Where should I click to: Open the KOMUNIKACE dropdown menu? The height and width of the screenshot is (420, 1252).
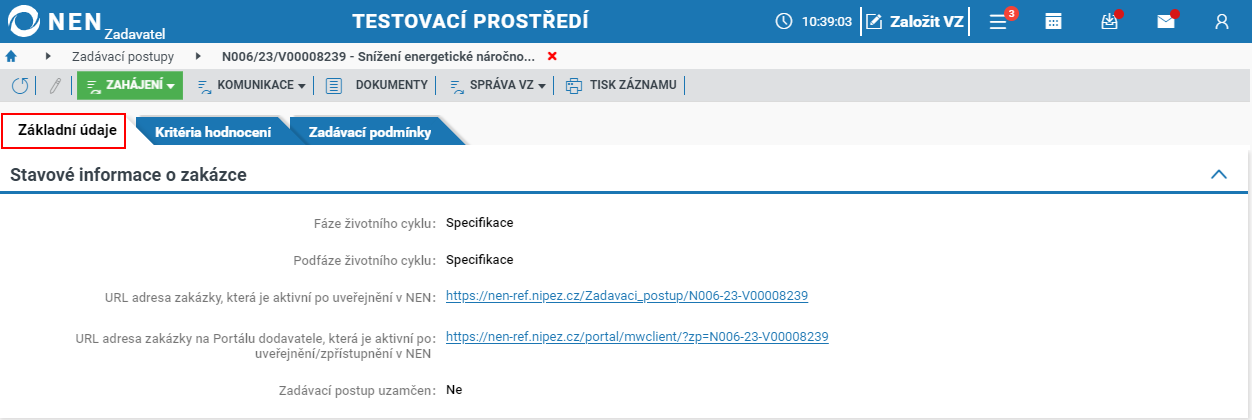[251, 86]
